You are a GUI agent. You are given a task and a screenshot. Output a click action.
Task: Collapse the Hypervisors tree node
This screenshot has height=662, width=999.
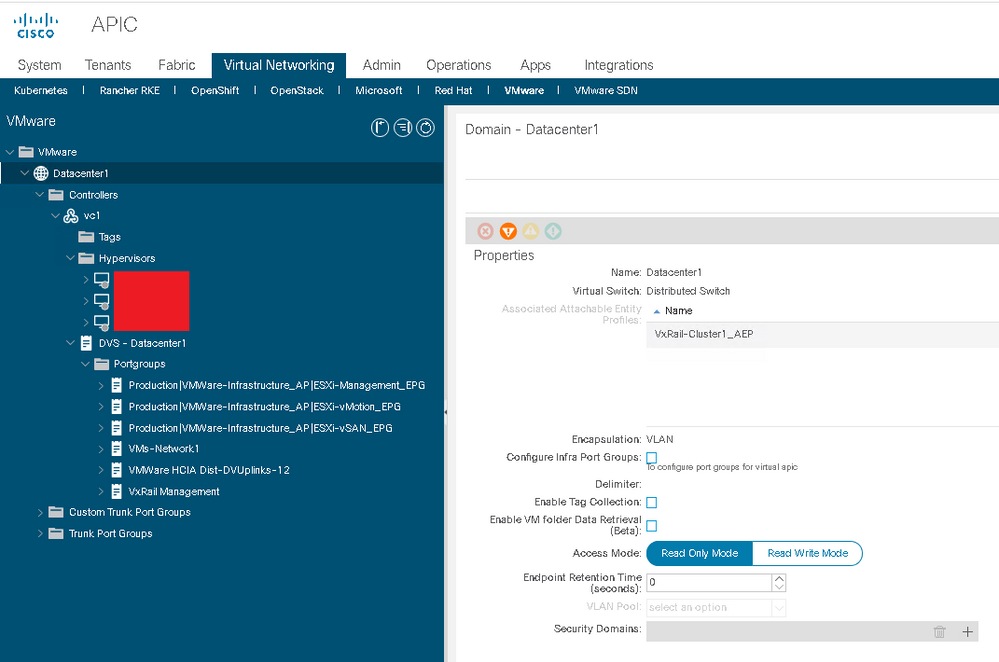pos(70,258)
